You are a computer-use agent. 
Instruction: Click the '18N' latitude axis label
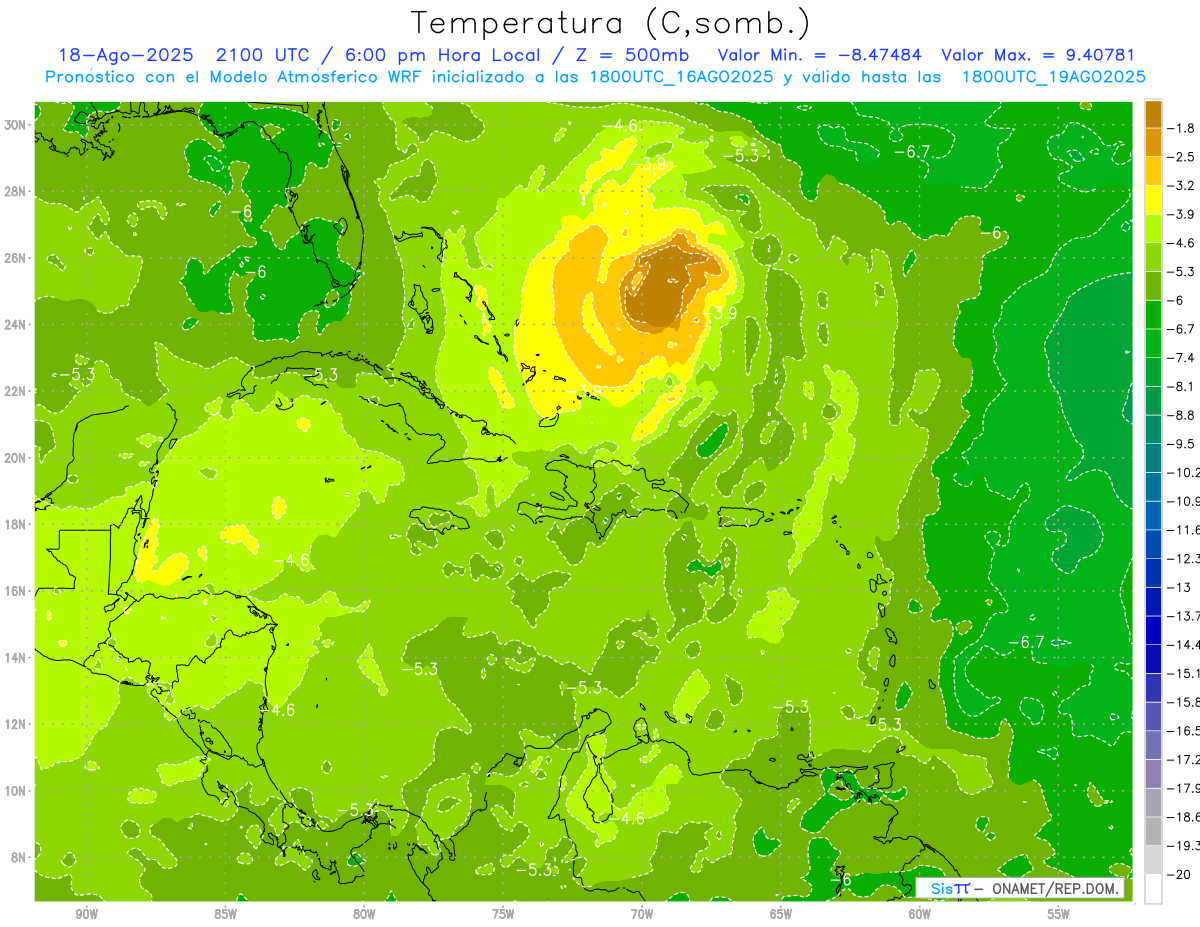[x=16, y=524]
